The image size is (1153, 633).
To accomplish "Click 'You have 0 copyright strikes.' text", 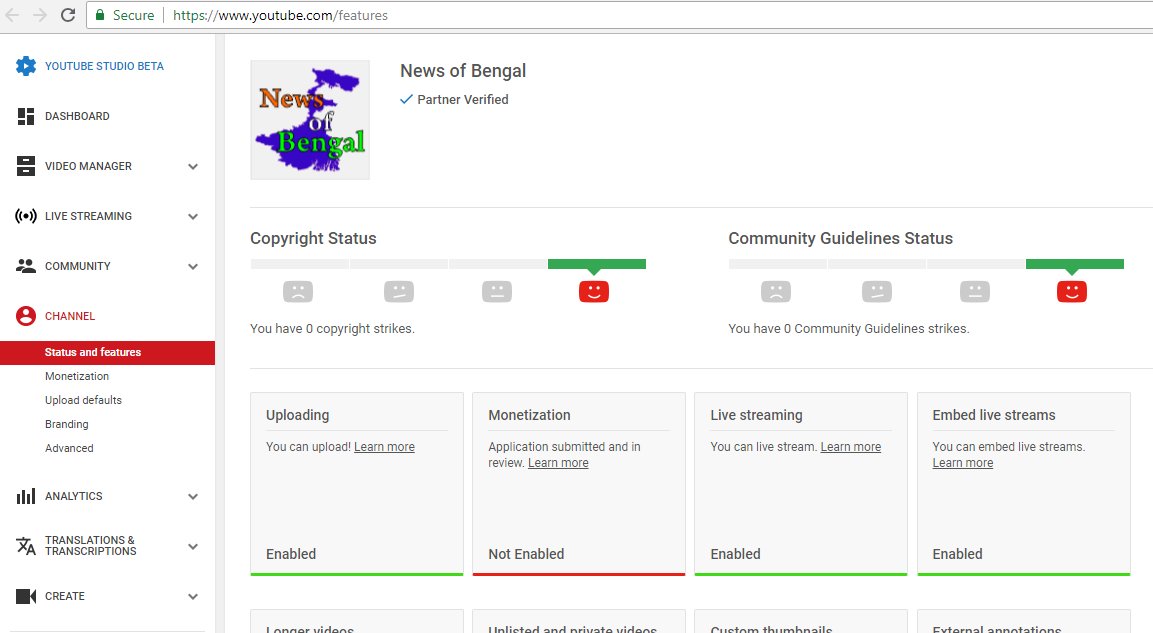I will coord(332,329).
